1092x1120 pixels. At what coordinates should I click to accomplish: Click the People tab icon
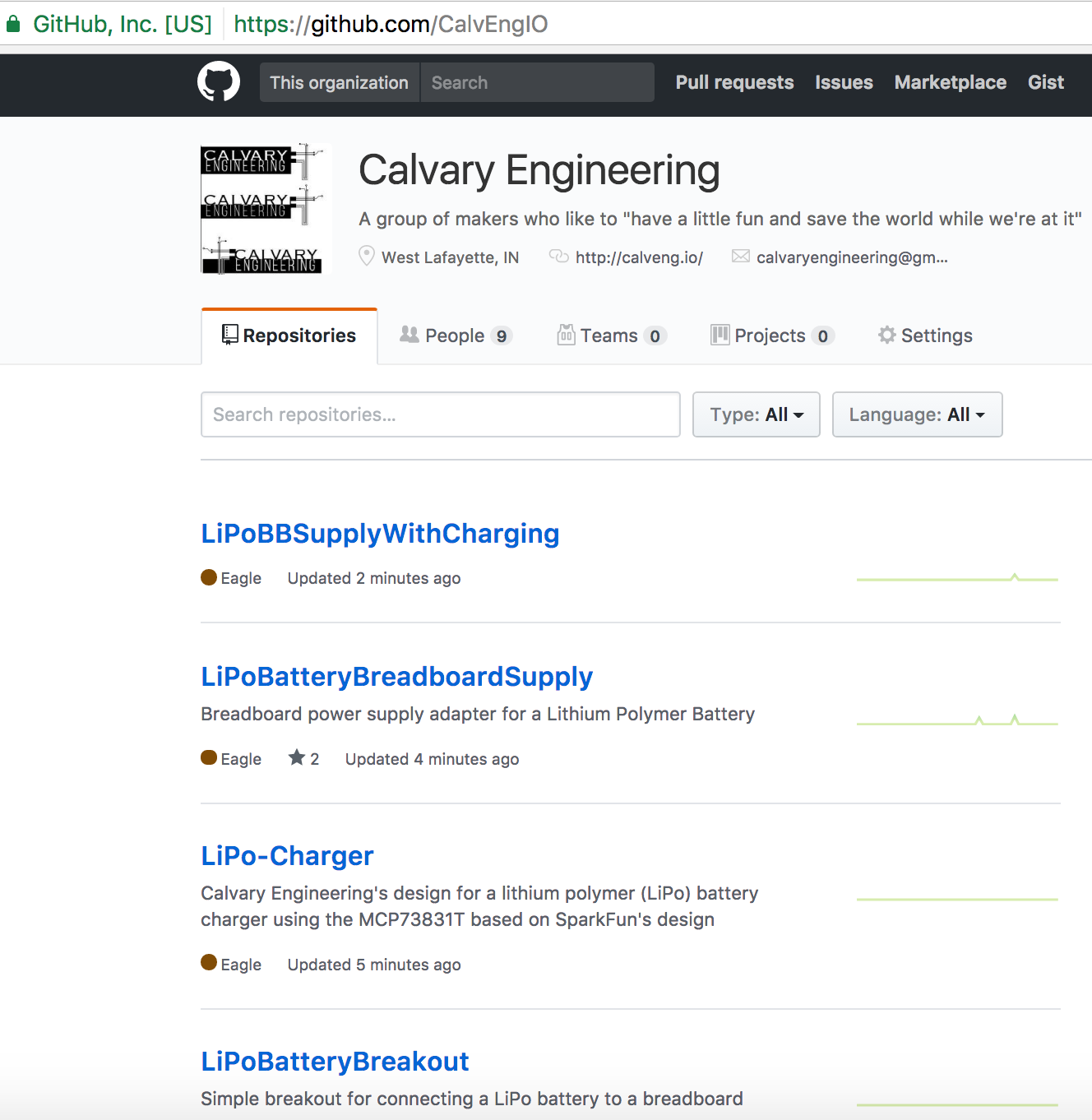tap(409, 334)
